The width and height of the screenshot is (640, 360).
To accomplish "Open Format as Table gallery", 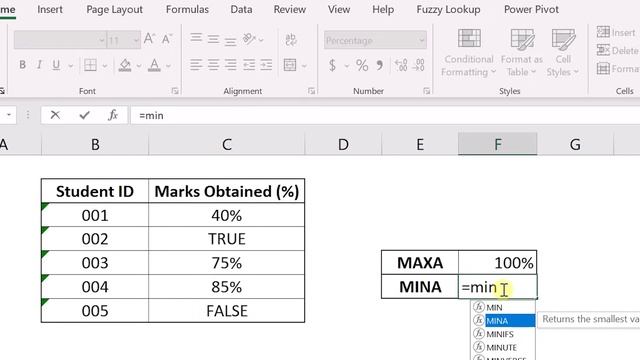I will point(522,52).
